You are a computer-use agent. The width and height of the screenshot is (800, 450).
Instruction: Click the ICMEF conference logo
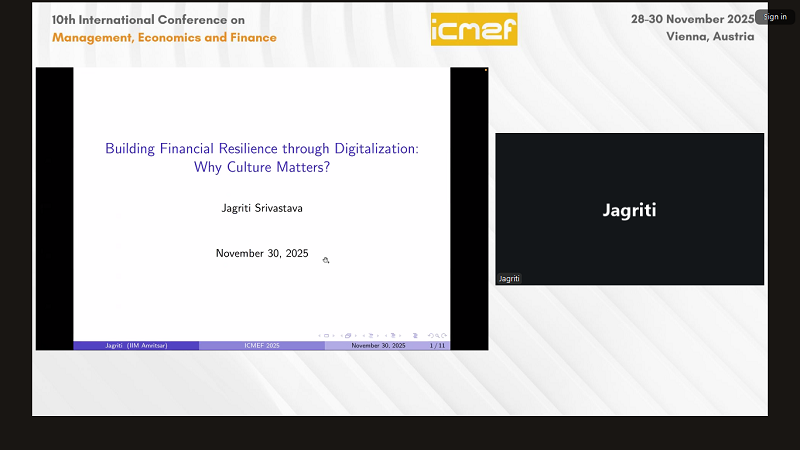tap(474, 29)
